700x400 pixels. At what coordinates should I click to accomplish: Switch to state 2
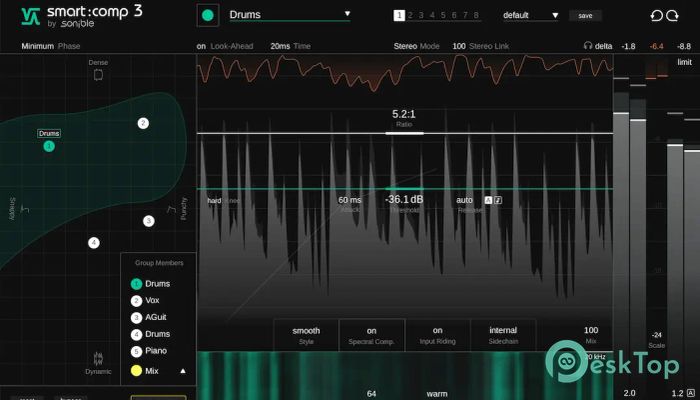click(x=410, y=16)
